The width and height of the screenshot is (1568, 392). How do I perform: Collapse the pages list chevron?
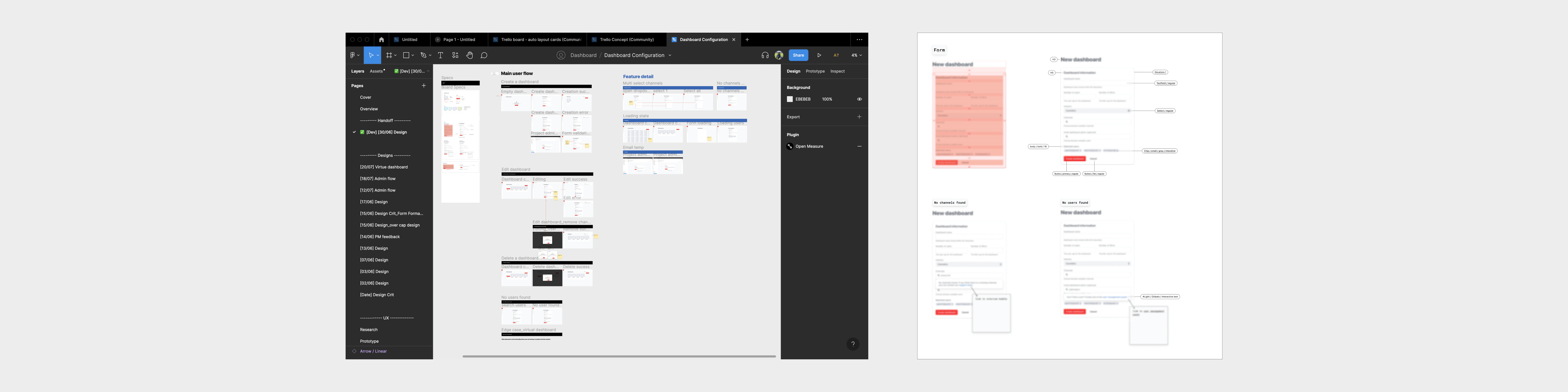pos(428,71)
